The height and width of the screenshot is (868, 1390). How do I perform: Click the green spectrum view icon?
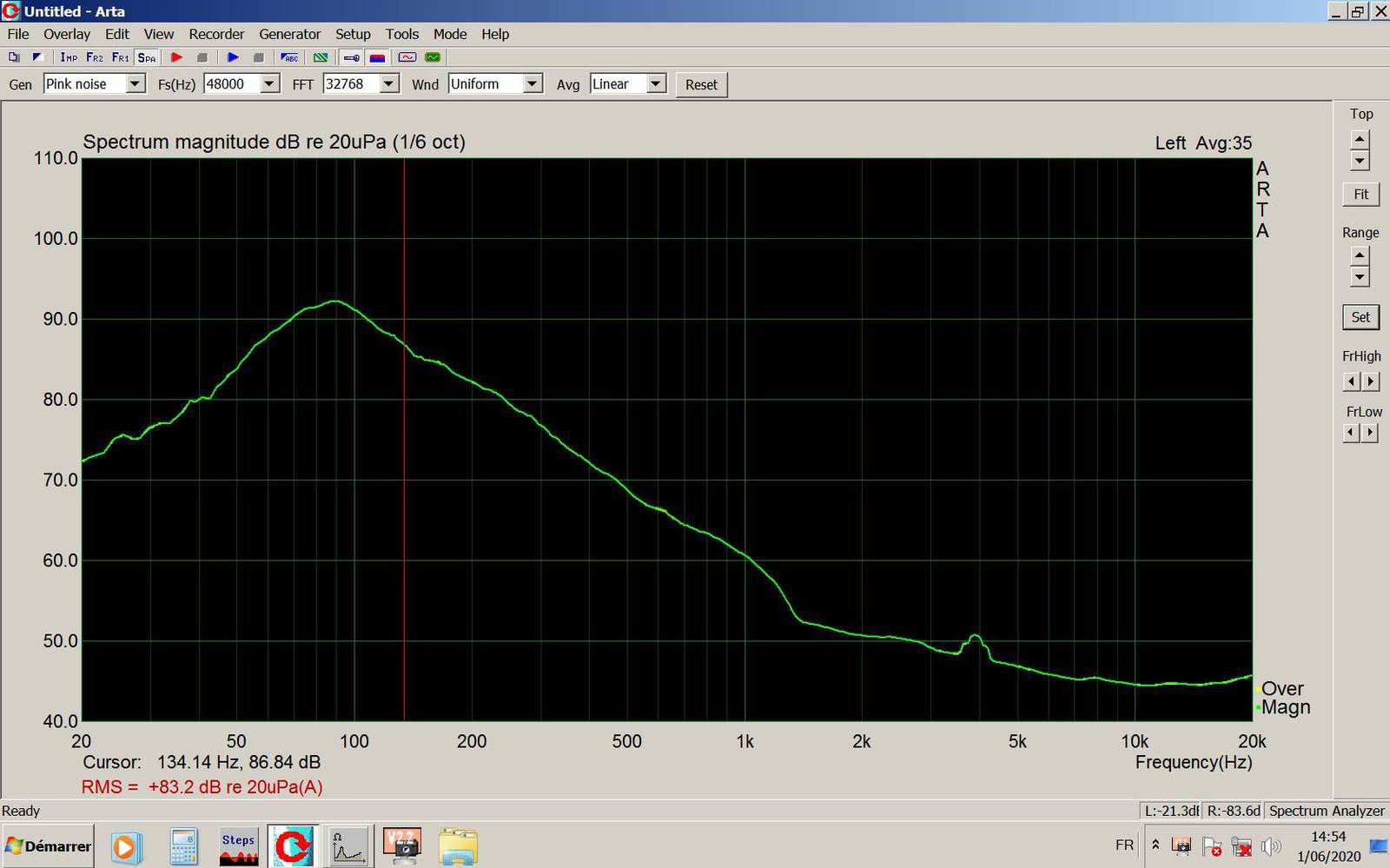pyautogui.click(x=433, y=57)
